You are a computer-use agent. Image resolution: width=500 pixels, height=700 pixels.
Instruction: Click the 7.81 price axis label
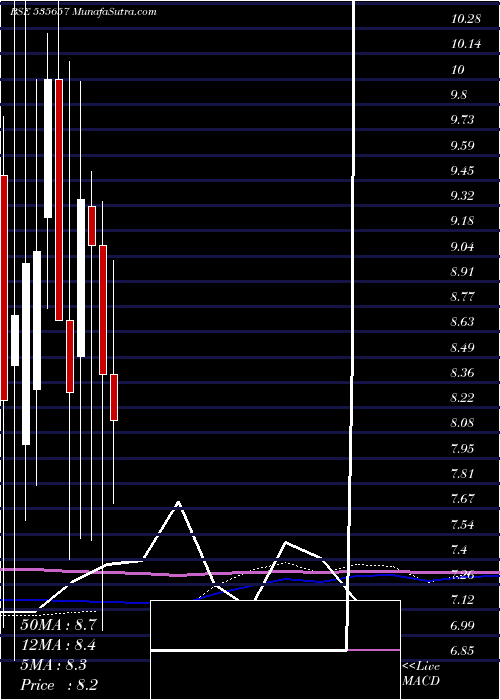tap(462, 473)
